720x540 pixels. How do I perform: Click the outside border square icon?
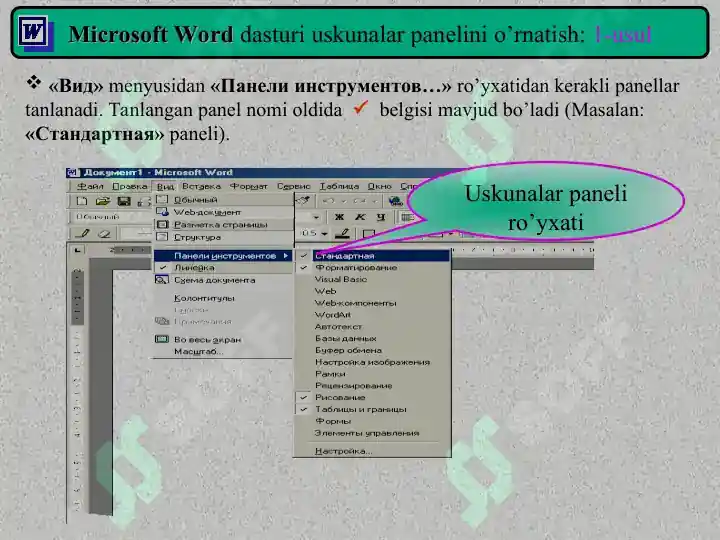369,233
